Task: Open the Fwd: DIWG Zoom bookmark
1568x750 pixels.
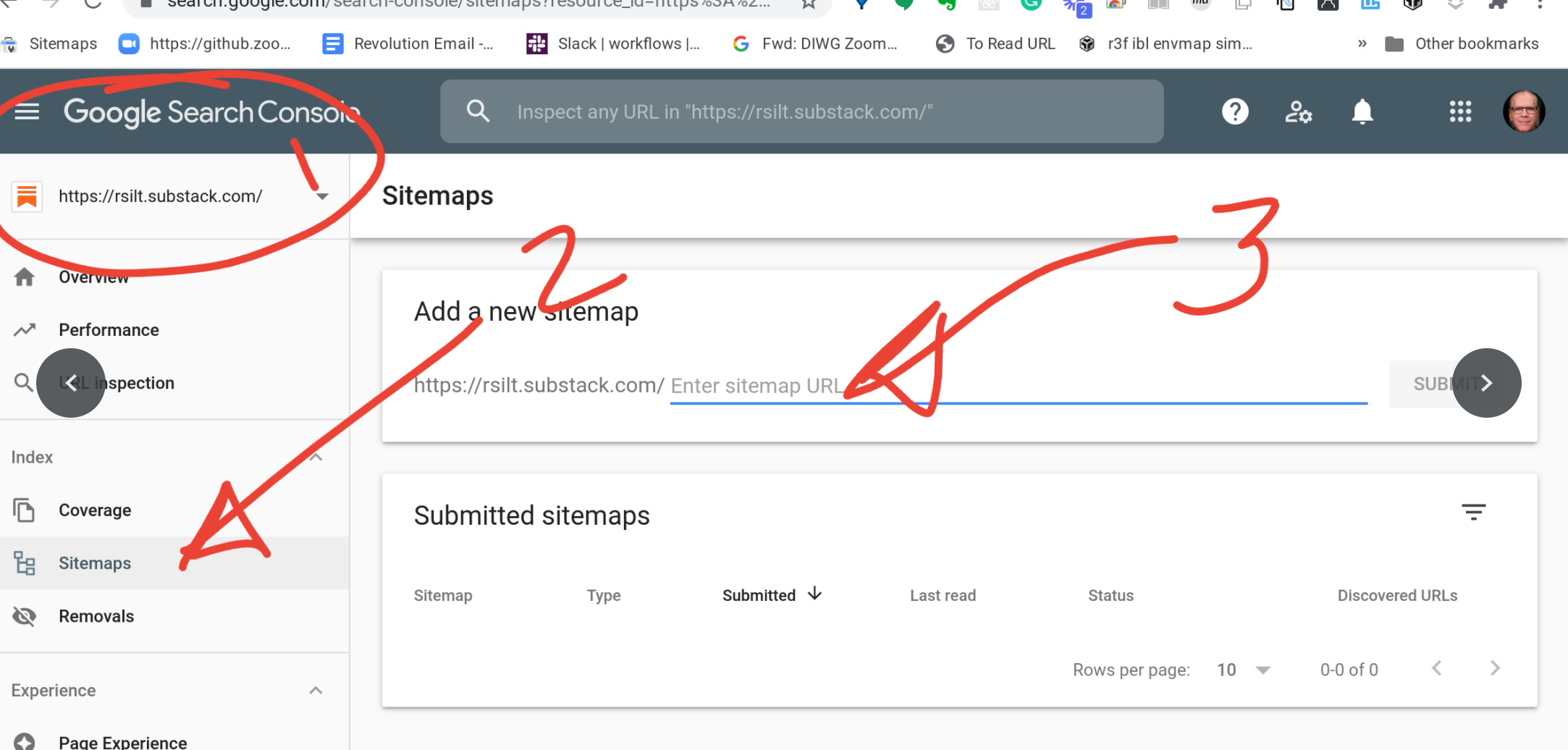Action: (815, 43)
